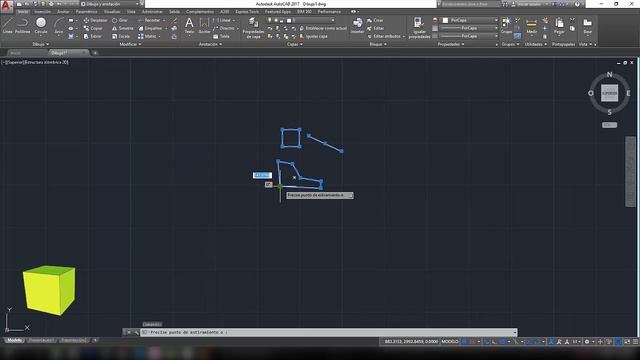640x360 pixels.
Task: Expand the Modificar panel
Action: click(130, 44)
